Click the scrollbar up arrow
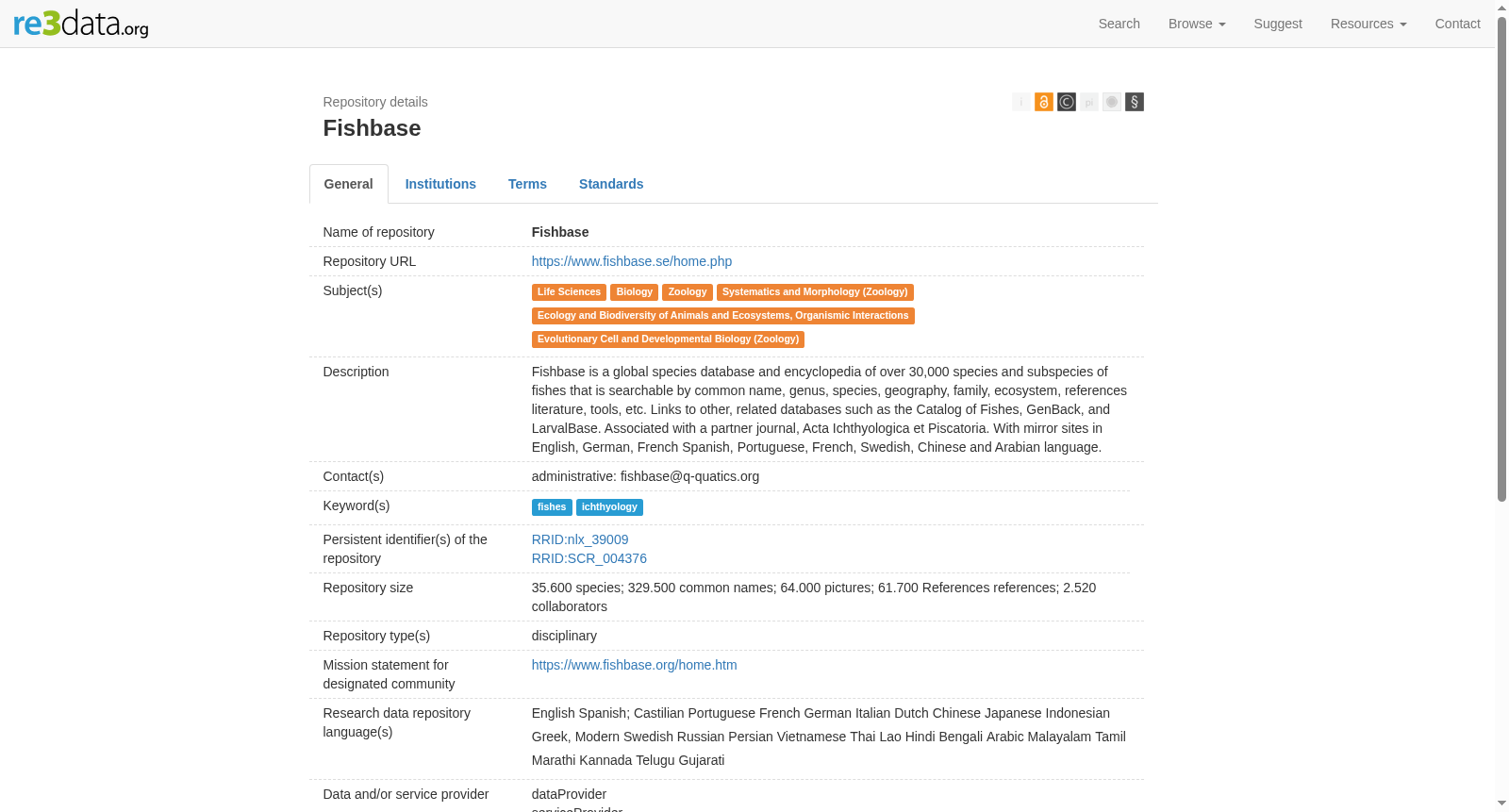The width and height of the screenshot is (1509, 812). 1501,7
